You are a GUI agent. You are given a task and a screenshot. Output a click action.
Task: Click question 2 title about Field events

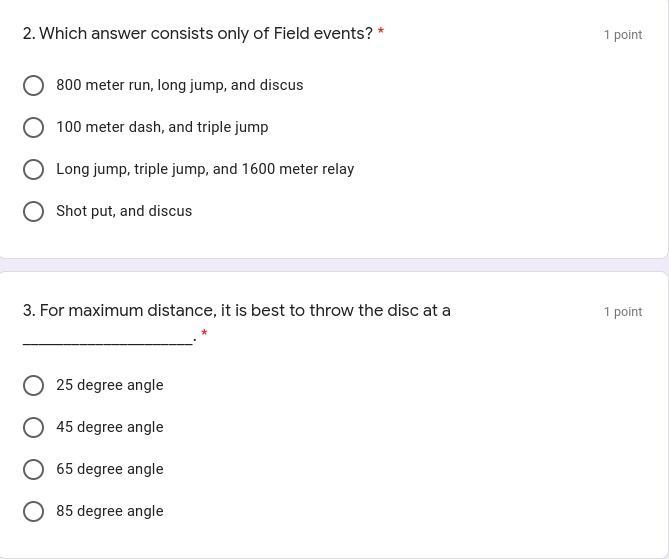click(x=198, y=33)
